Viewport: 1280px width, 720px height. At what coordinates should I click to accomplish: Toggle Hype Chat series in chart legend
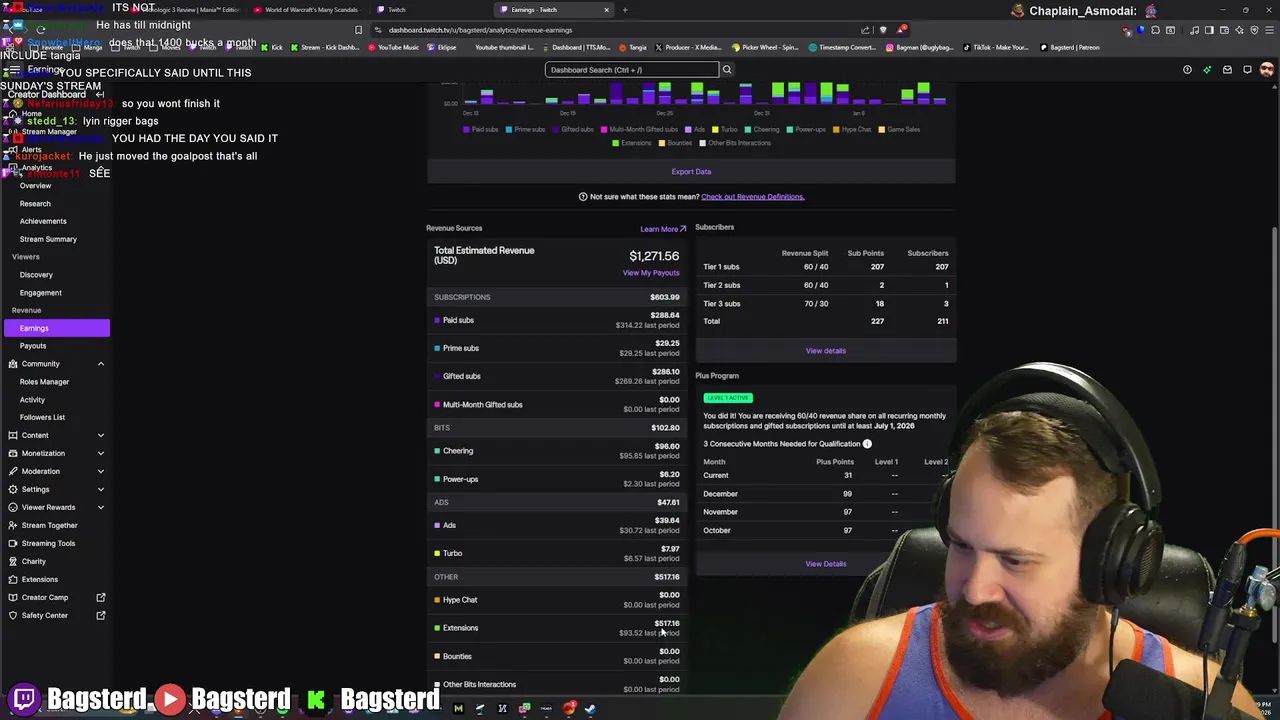pyautogui.click(x=853, y=129)
